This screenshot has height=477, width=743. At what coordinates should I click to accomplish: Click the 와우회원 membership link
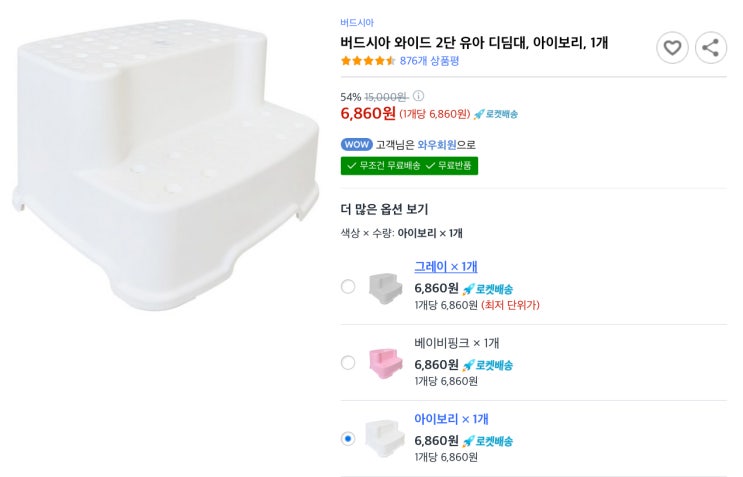[x=436, y=144]
